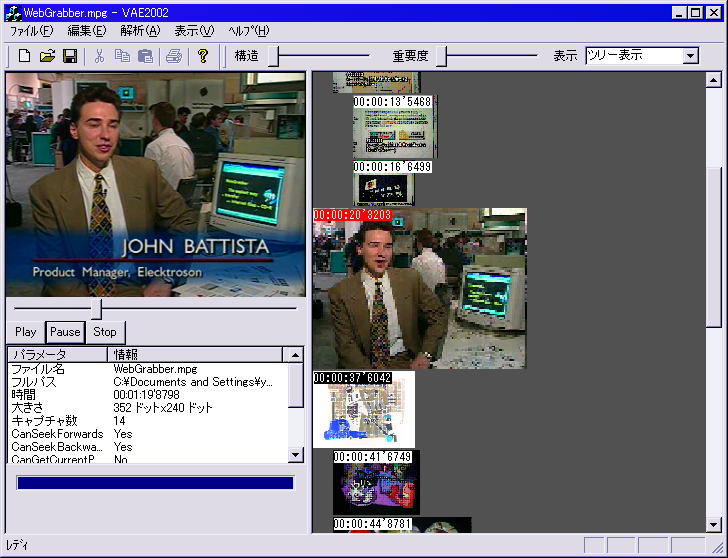The width and height of the screenshot is (728, 558).
Task: Click the video seek slider thumb
Action: (97, 309)
